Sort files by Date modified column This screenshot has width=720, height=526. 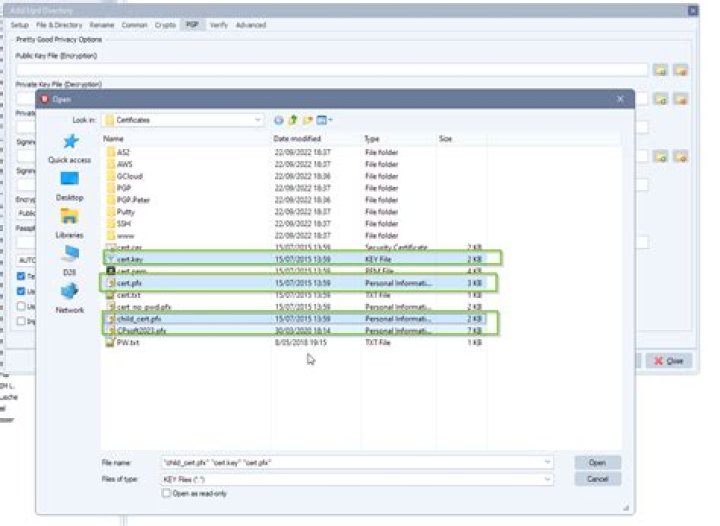click(297, 138)
